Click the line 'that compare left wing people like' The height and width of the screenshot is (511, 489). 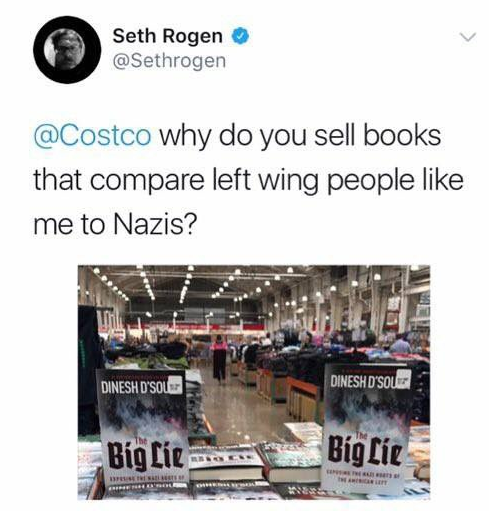click(249, 180)
